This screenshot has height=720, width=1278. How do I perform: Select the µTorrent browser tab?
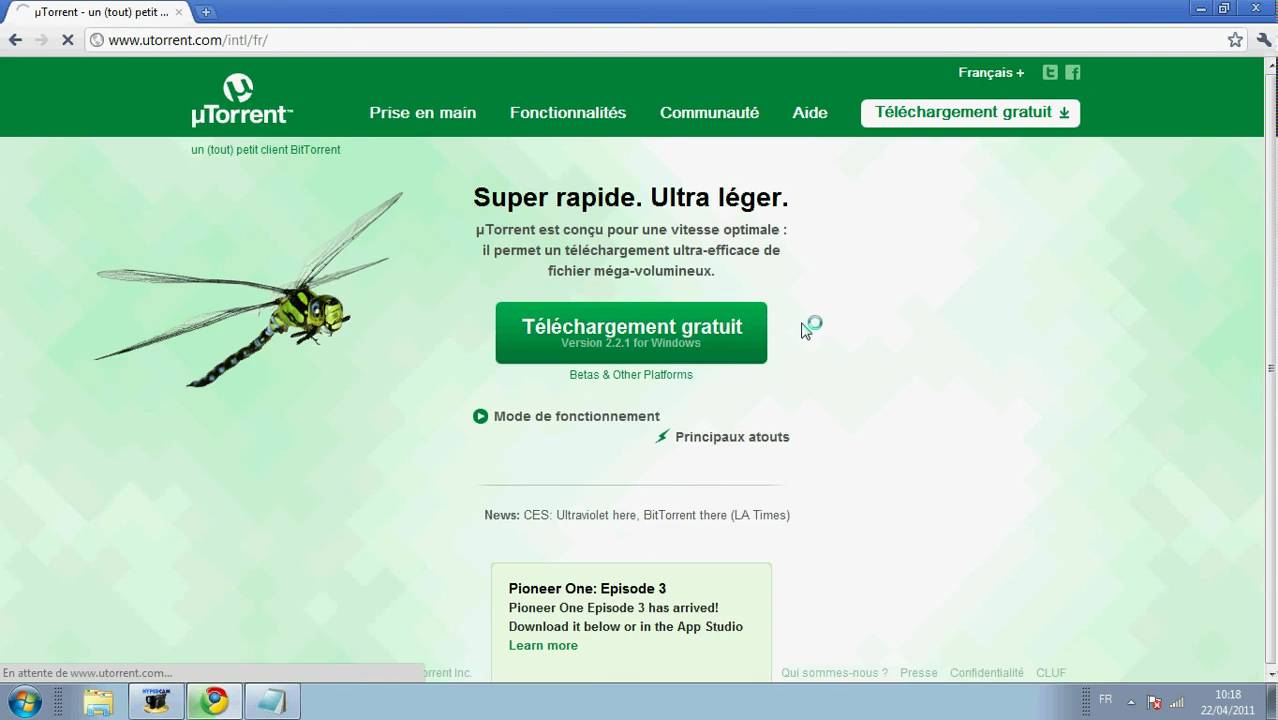click(x=100, y=12)
